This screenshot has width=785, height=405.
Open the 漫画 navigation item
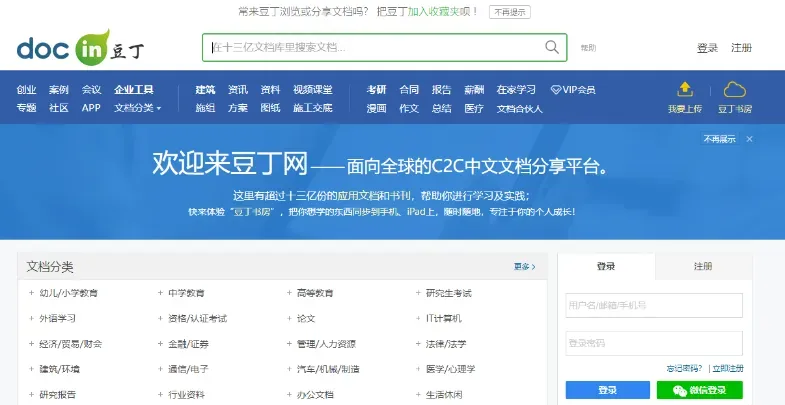pyautogui.click(x=376, y=108)
